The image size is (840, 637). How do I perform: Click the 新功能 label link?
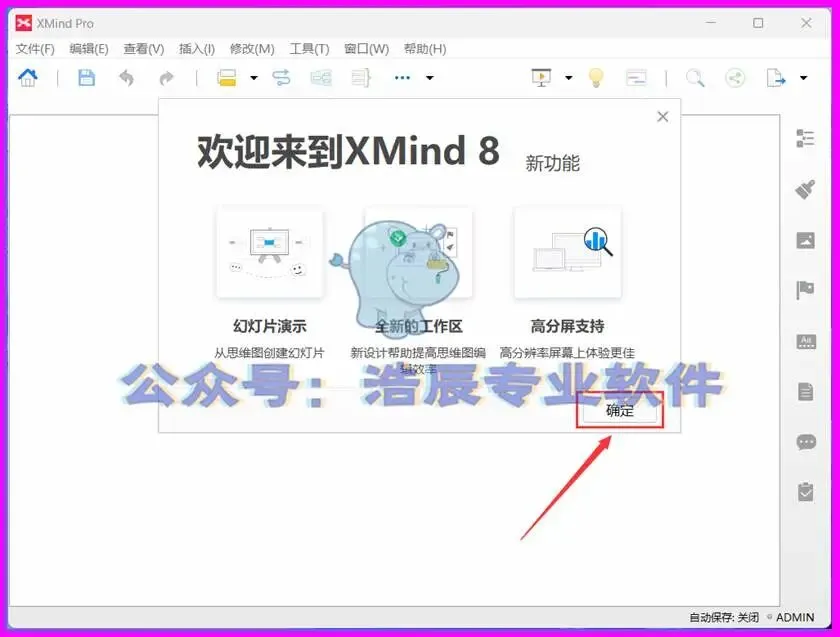tap(552, 163)
